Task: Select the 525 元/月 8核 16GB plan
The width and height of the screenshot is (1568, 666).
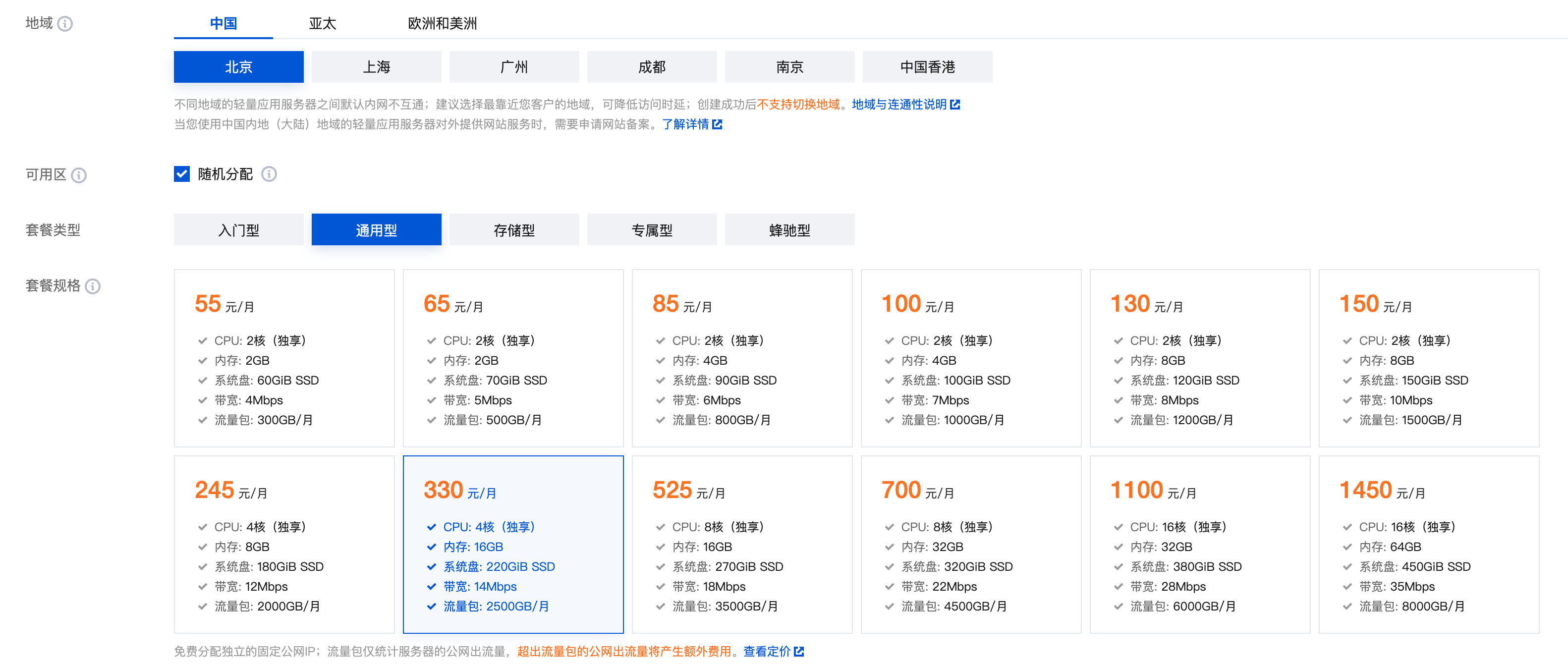Action: click(742, 544)
